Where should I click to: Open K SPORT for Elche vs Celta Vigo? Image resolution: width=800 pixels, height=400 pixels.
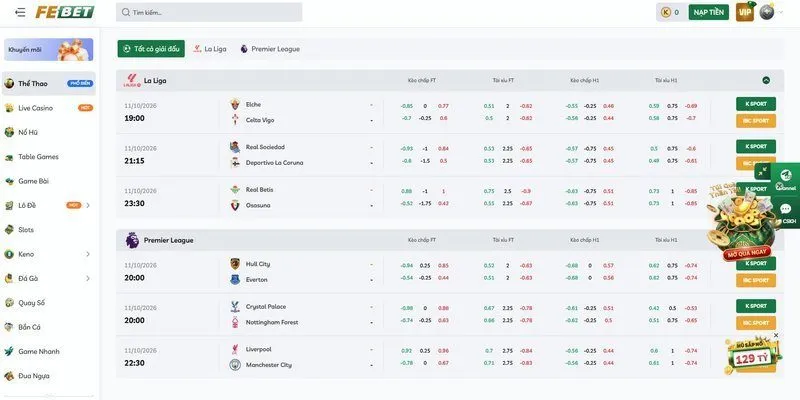tap(756, 104)
